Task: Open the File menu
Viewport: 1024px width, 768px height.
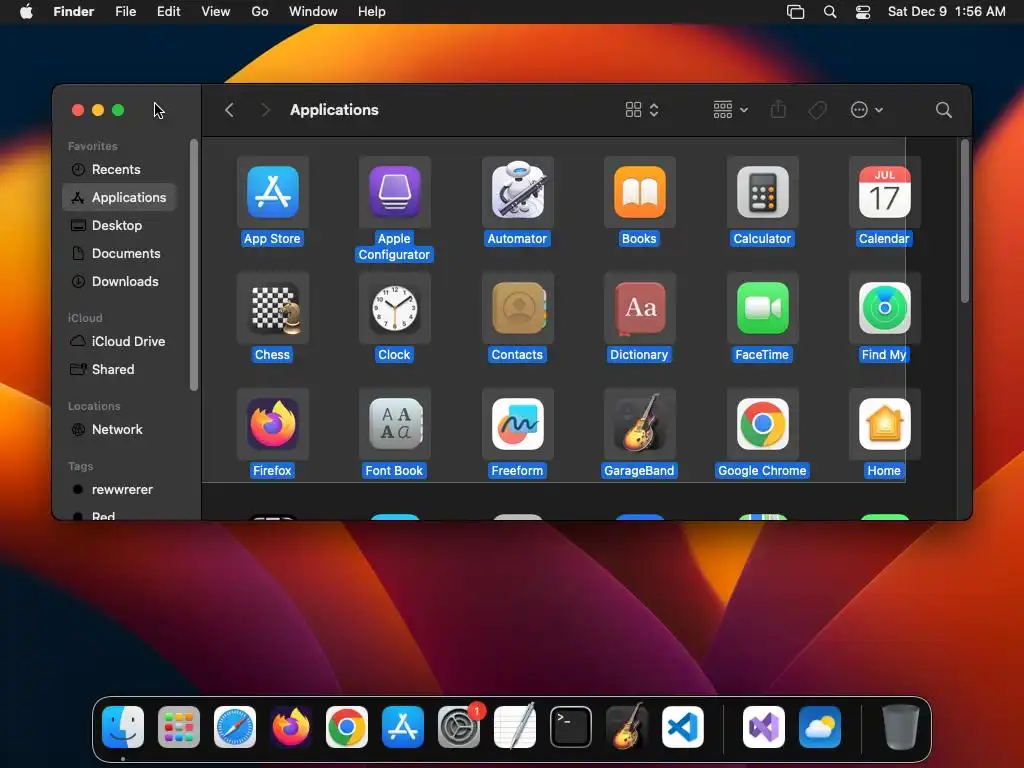Action: (125, 12)
